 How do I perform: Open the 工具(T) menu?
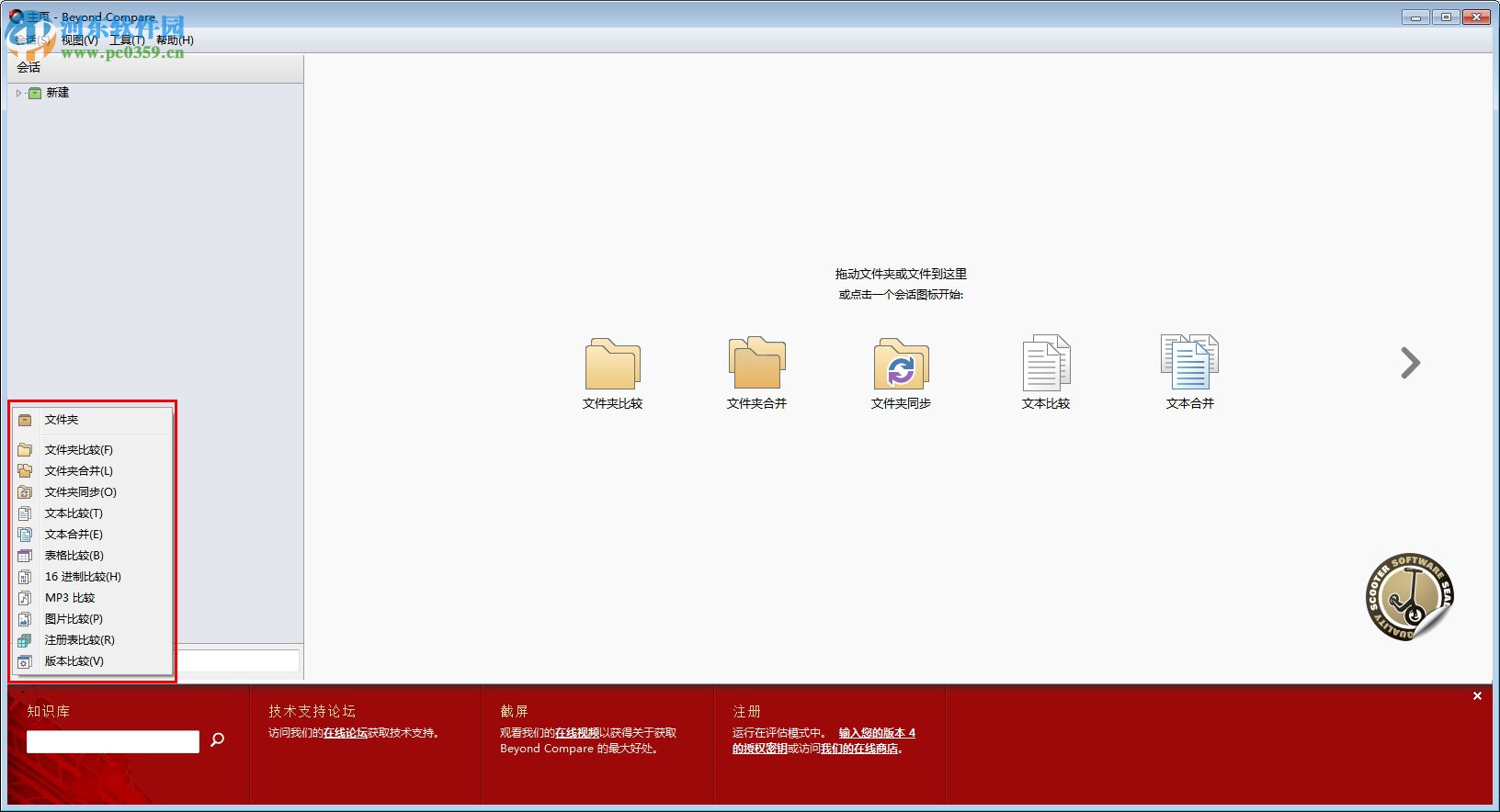pyautogui.click(x=127, y=39)
